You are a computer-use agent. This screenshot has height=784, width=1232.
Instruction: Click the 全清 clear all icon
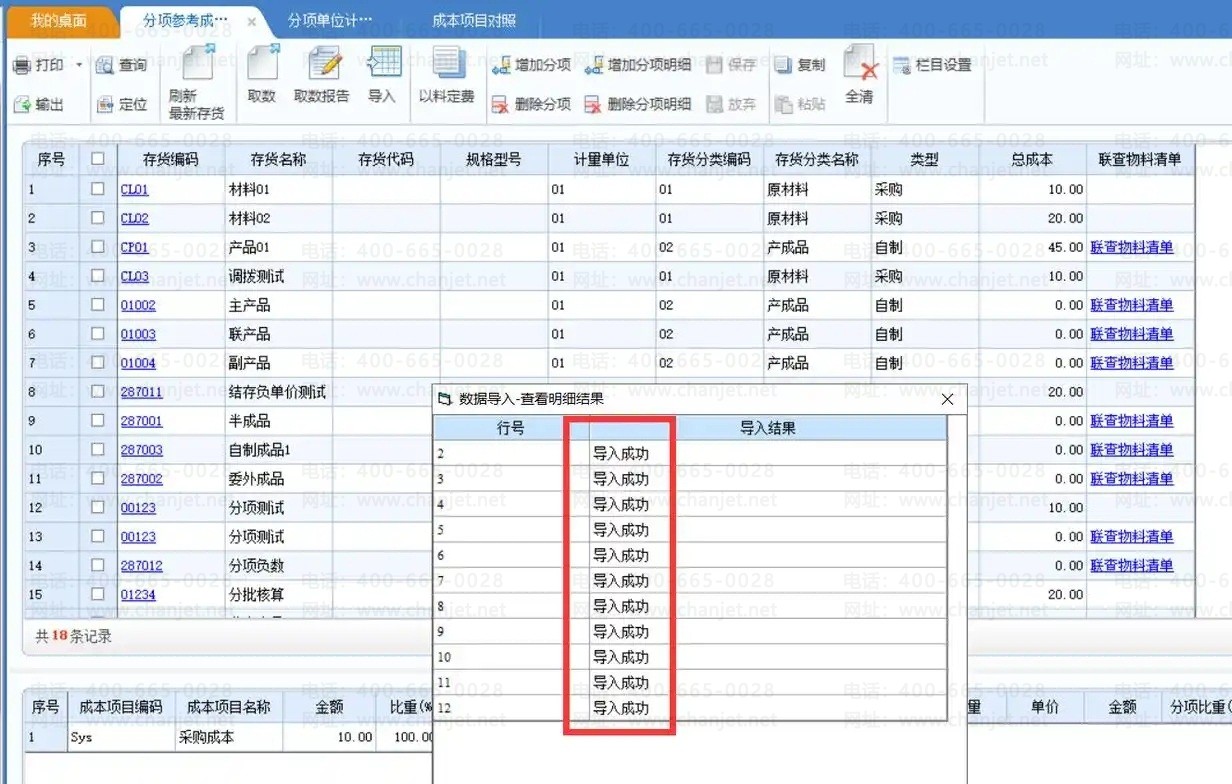pos(860,73)
